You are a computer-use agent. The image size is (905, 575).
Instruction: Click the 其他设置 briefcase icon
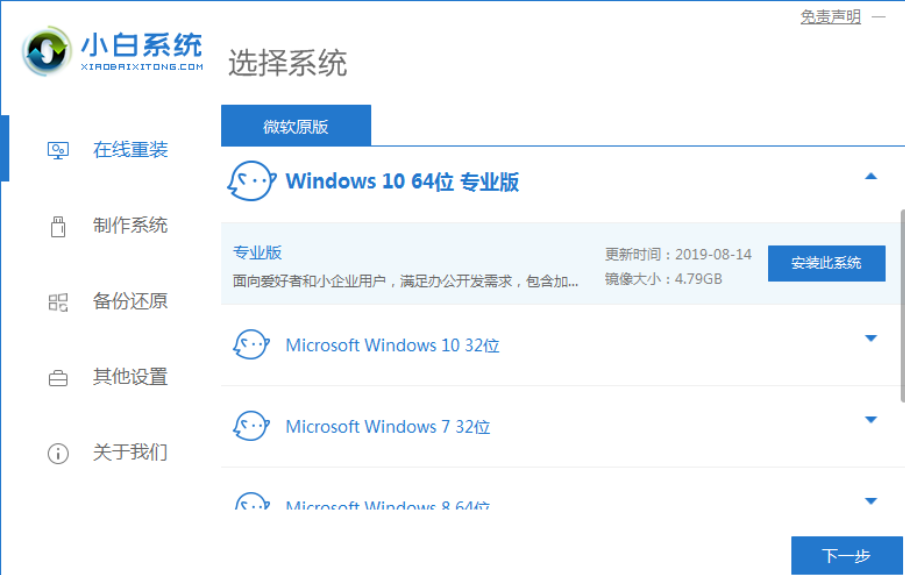pyautogui.click(x=58, y=378)
